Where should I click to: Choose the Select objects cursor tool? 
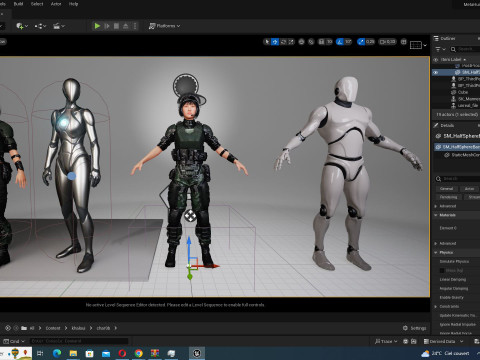(267, 42)
